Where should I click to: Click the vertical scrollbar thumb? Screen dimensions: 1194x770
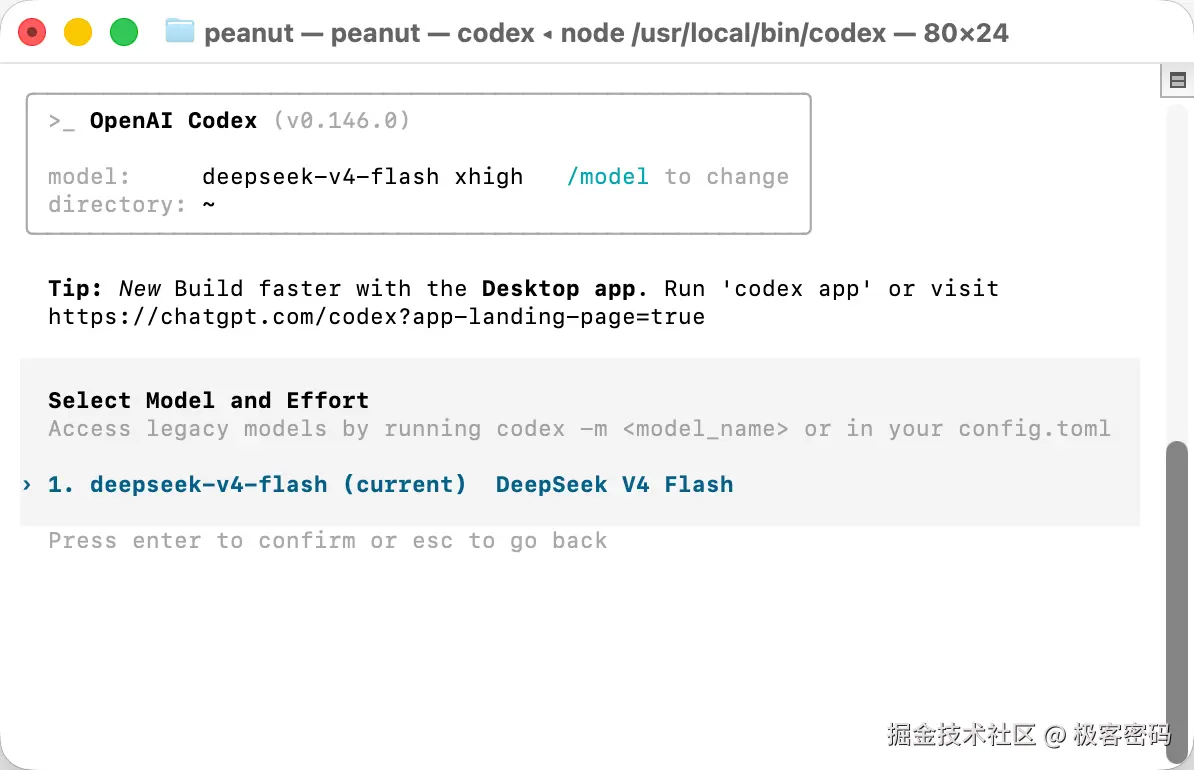tap(1177, 602)
